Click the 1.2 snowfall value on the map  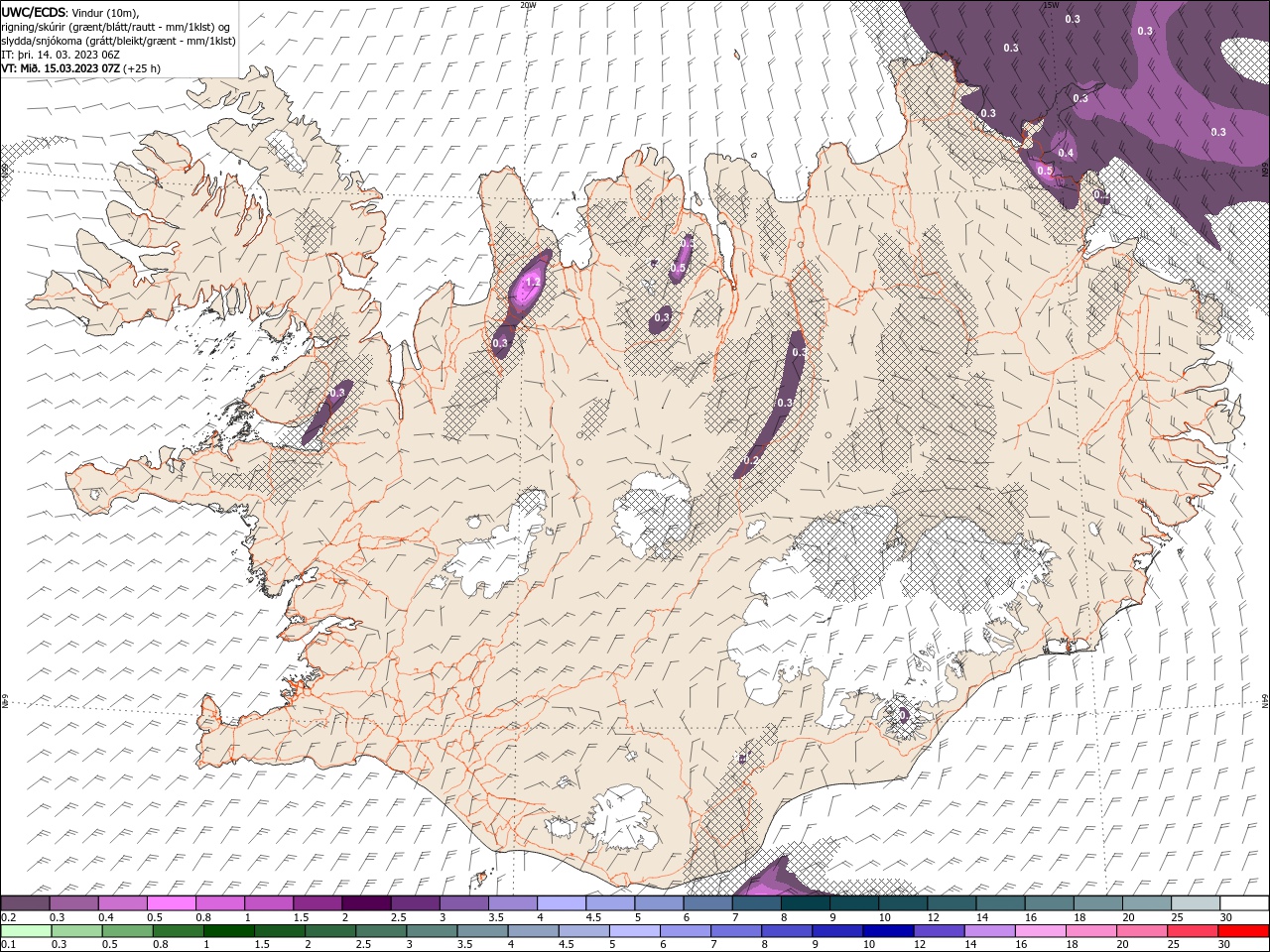[x=532, y=283]
